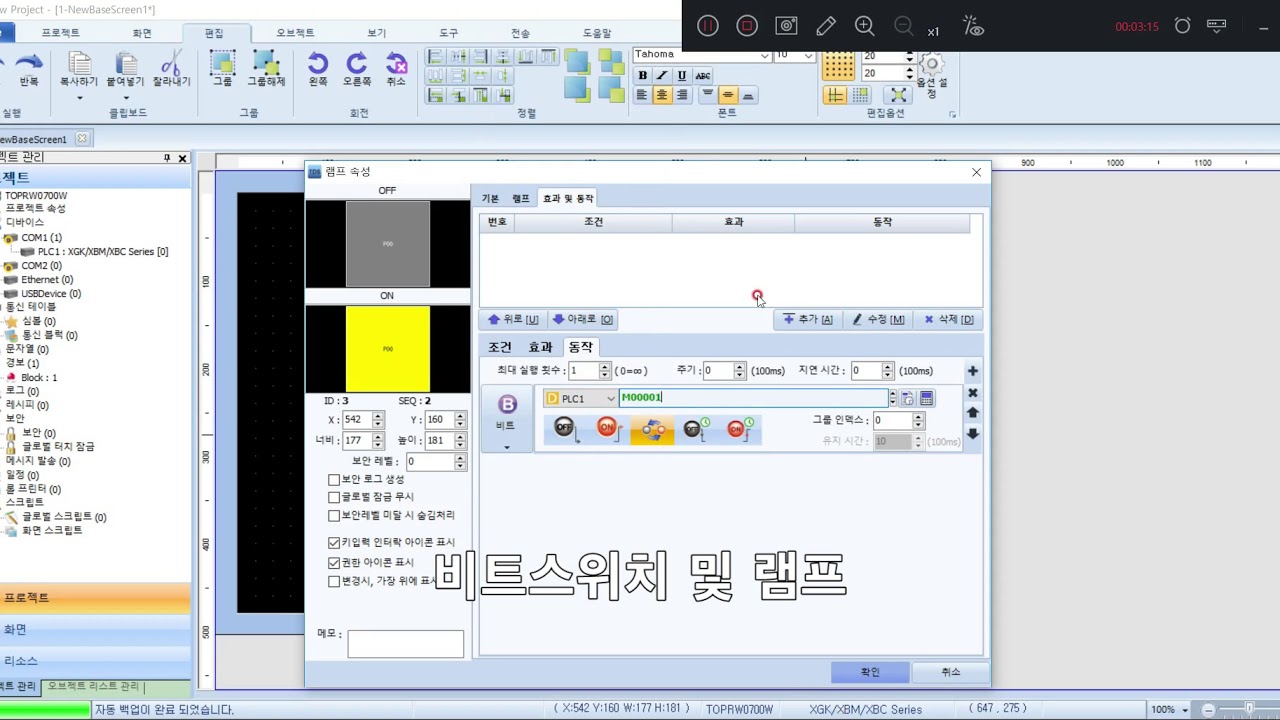Open the 조건 sub-tab
The width and height of the screenshot is (1280, 720).
pyautogui.click(x=500, y=347)
